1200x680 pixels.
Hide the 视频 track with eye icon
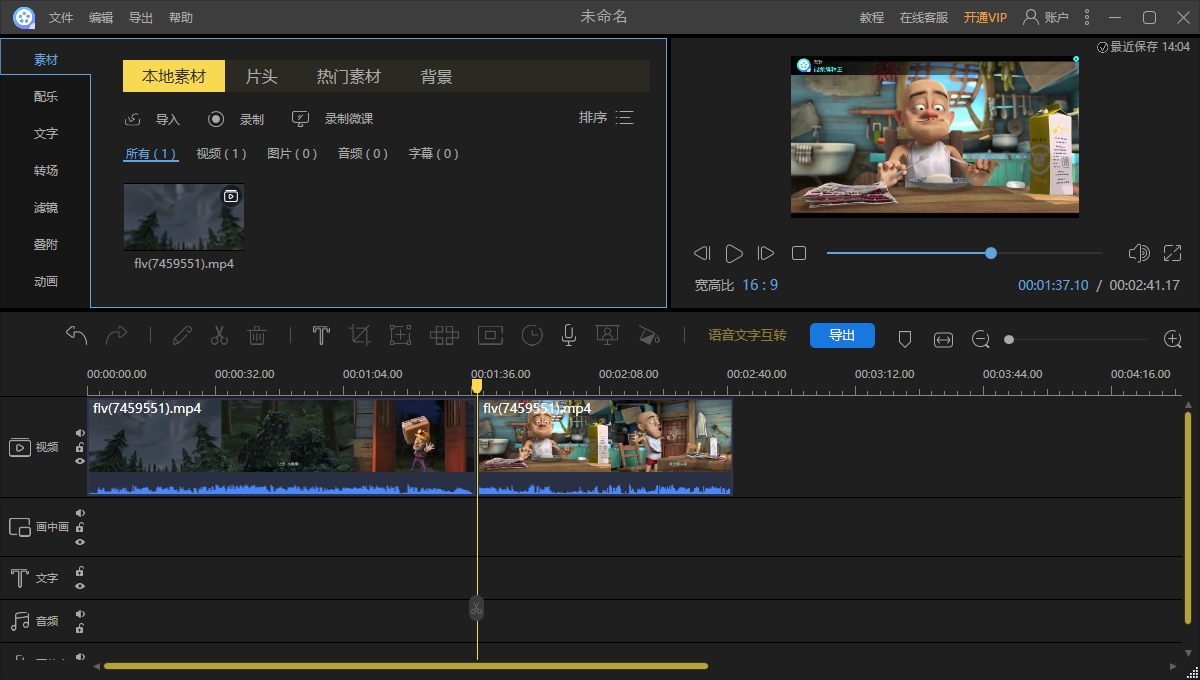pos(80,461)
